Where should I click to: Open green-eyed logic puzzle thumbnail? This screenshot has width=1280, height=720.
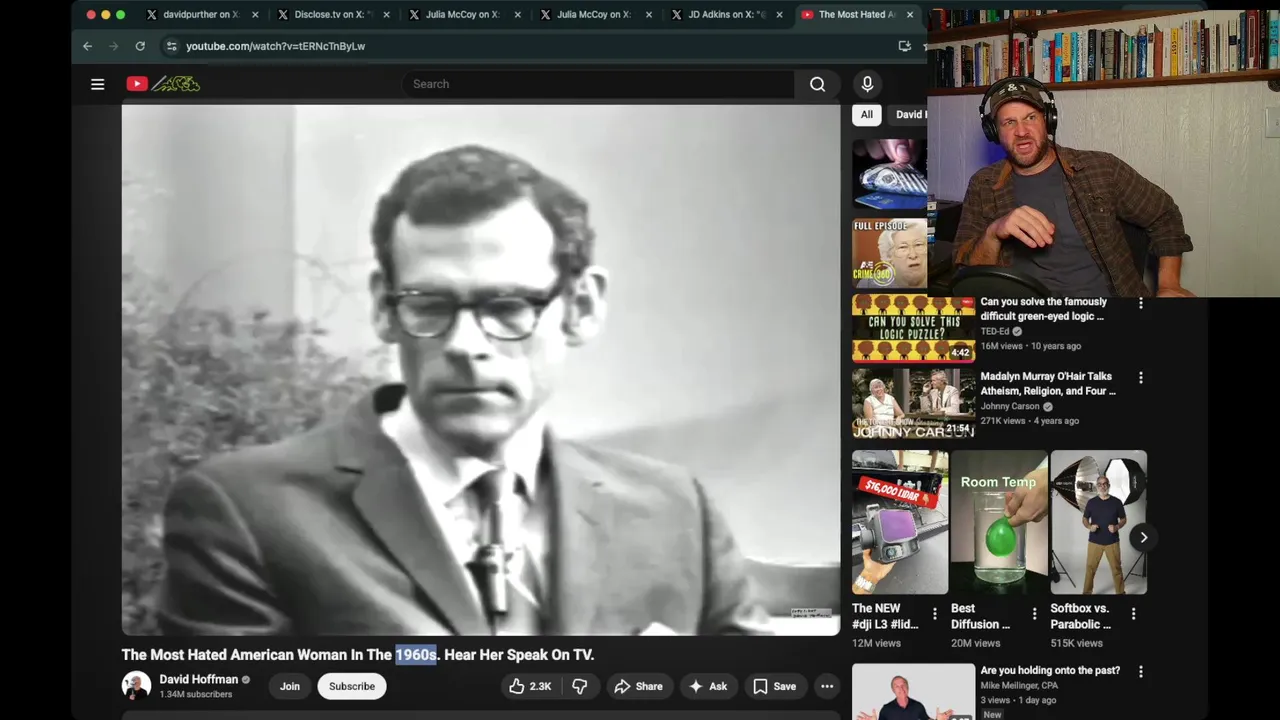(x=913, y=328)
